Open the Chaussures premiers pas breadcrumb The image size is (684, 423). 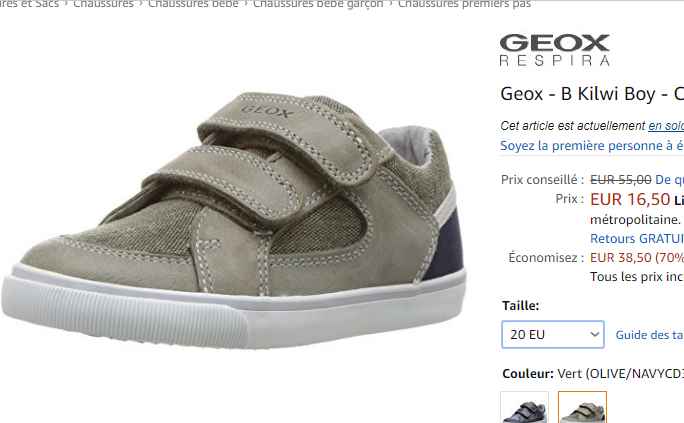(x=464, y=4)
